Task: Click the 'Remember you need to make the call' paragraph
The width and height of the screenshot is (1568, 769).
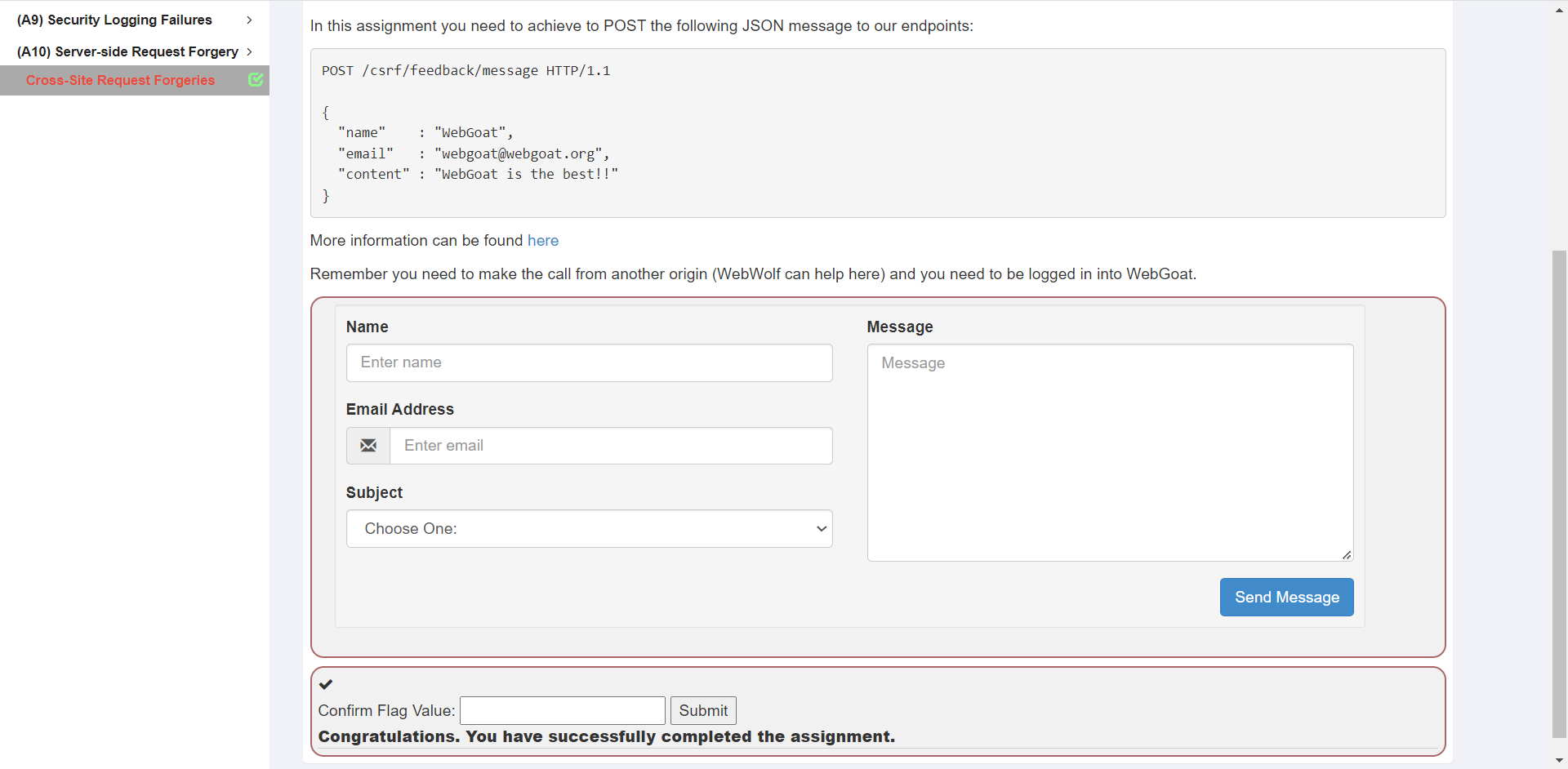Action: (752, 274)
